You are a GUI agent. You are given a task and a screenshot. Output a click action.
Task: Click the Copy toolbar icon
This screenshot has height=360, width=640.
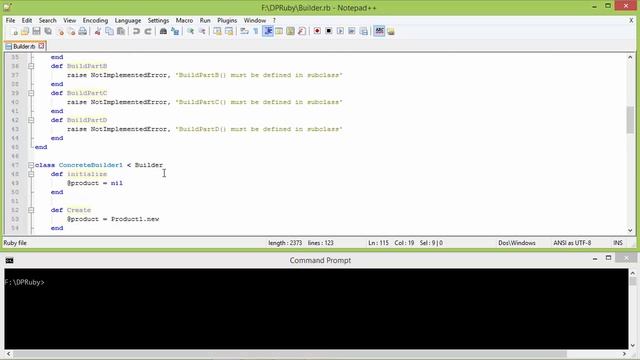pos(109,31)
